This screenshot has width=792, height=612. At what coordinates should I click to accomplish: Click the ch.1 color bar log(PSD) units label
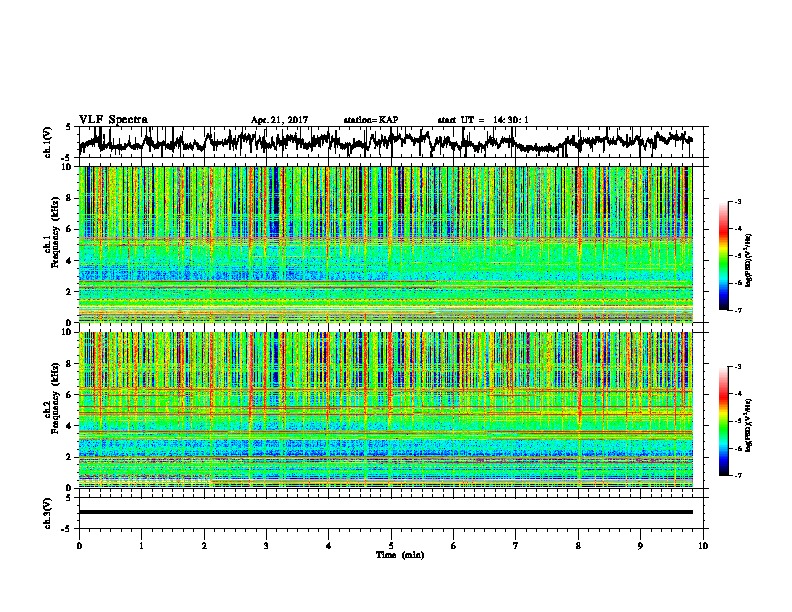[749, 261]
